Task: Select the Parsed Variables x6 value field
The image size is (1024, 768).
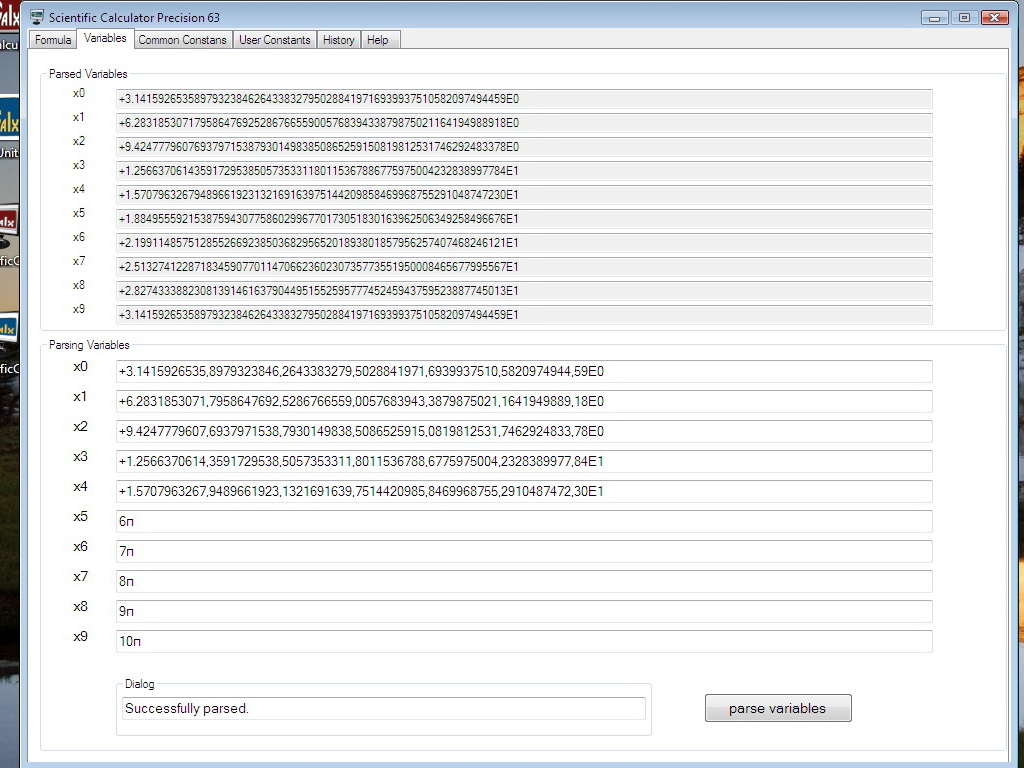Action: click(524, 243)
